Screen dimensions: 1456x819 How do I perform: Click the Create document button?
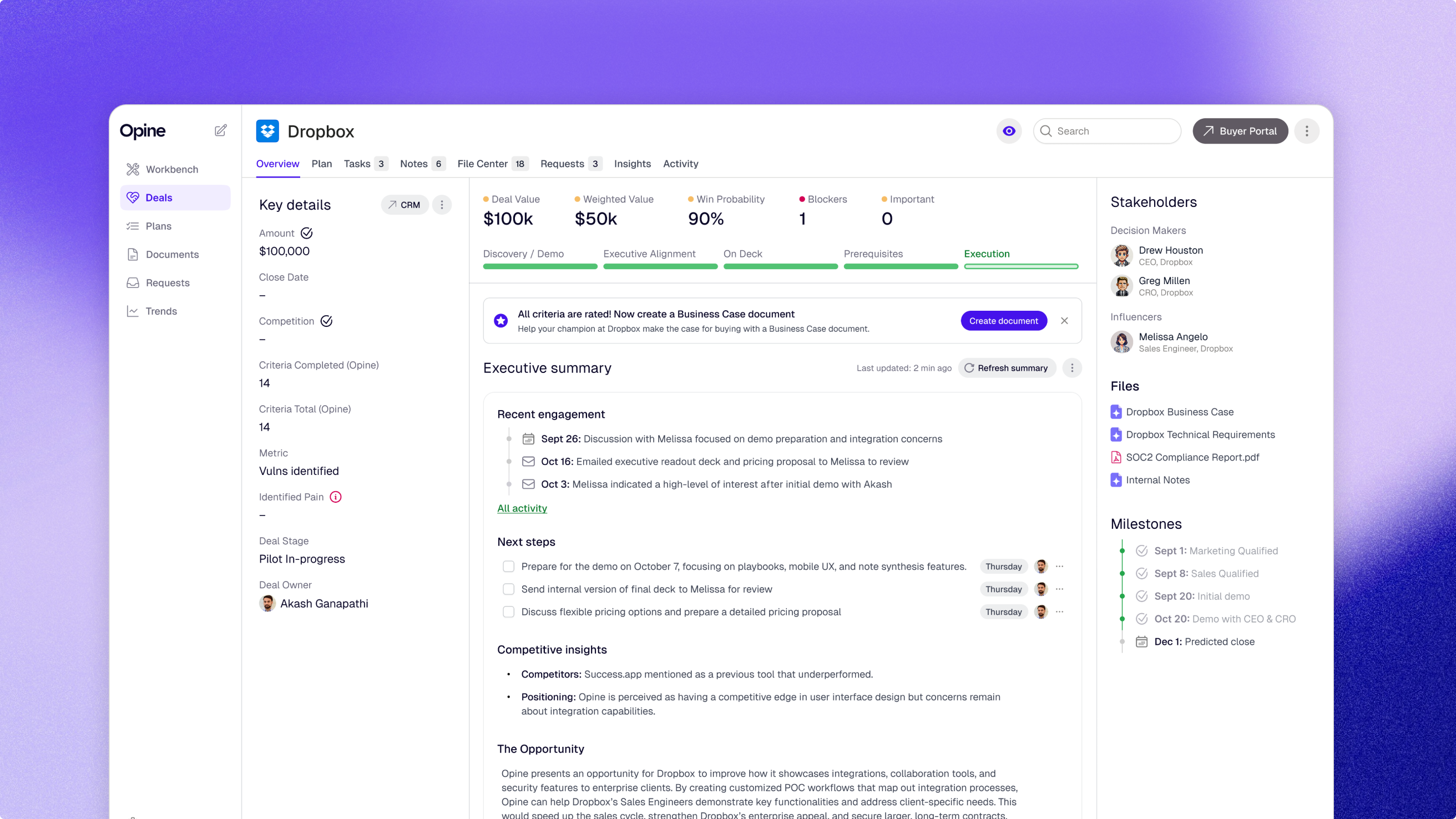pos(1003,321)
